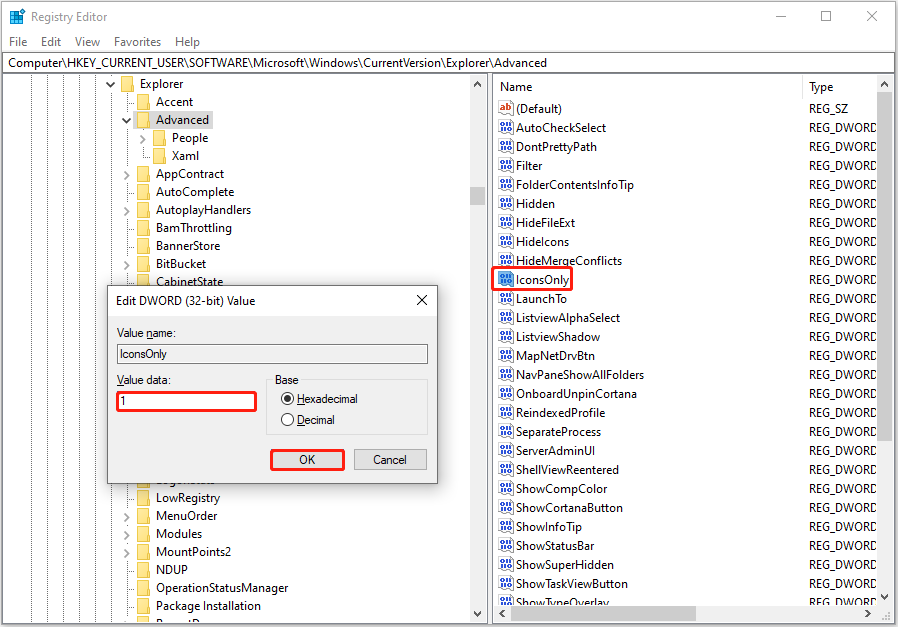Viewport: 898px width, 627px height.
Task: Click the DWORD icon next to Hidden
Action: tap(507, 203)
